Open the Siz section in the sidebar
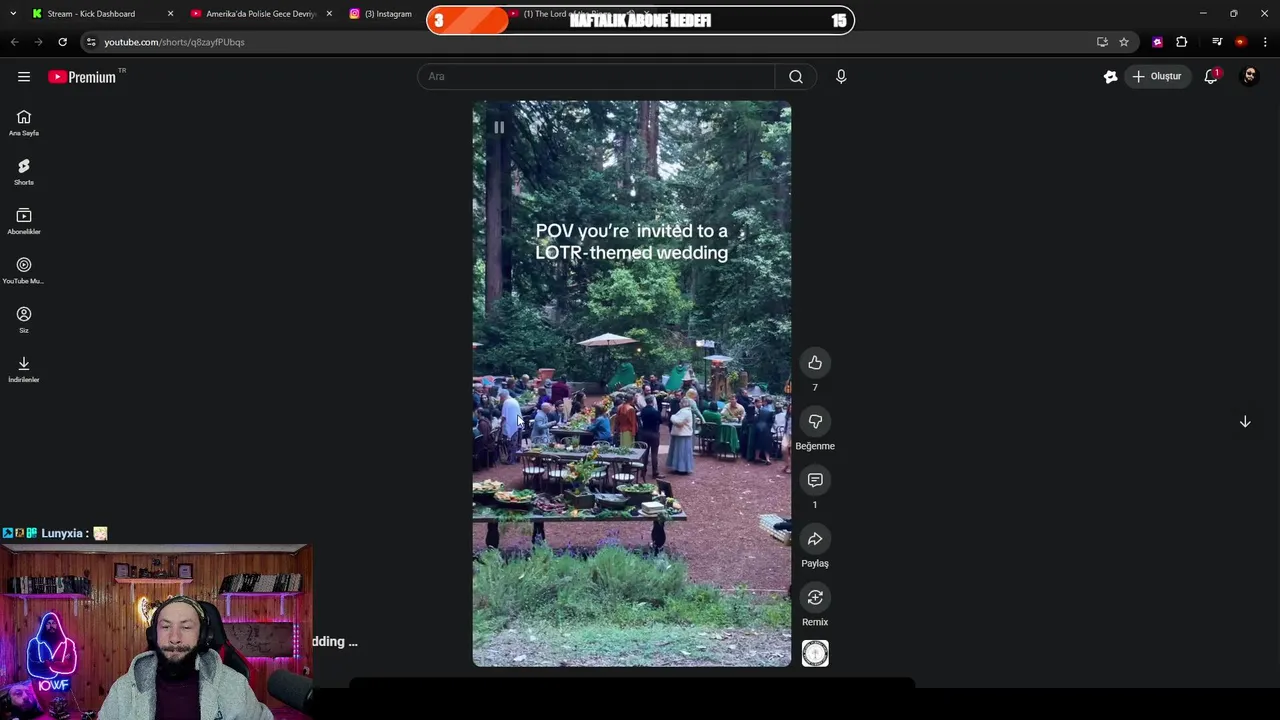 coord(24,320)
